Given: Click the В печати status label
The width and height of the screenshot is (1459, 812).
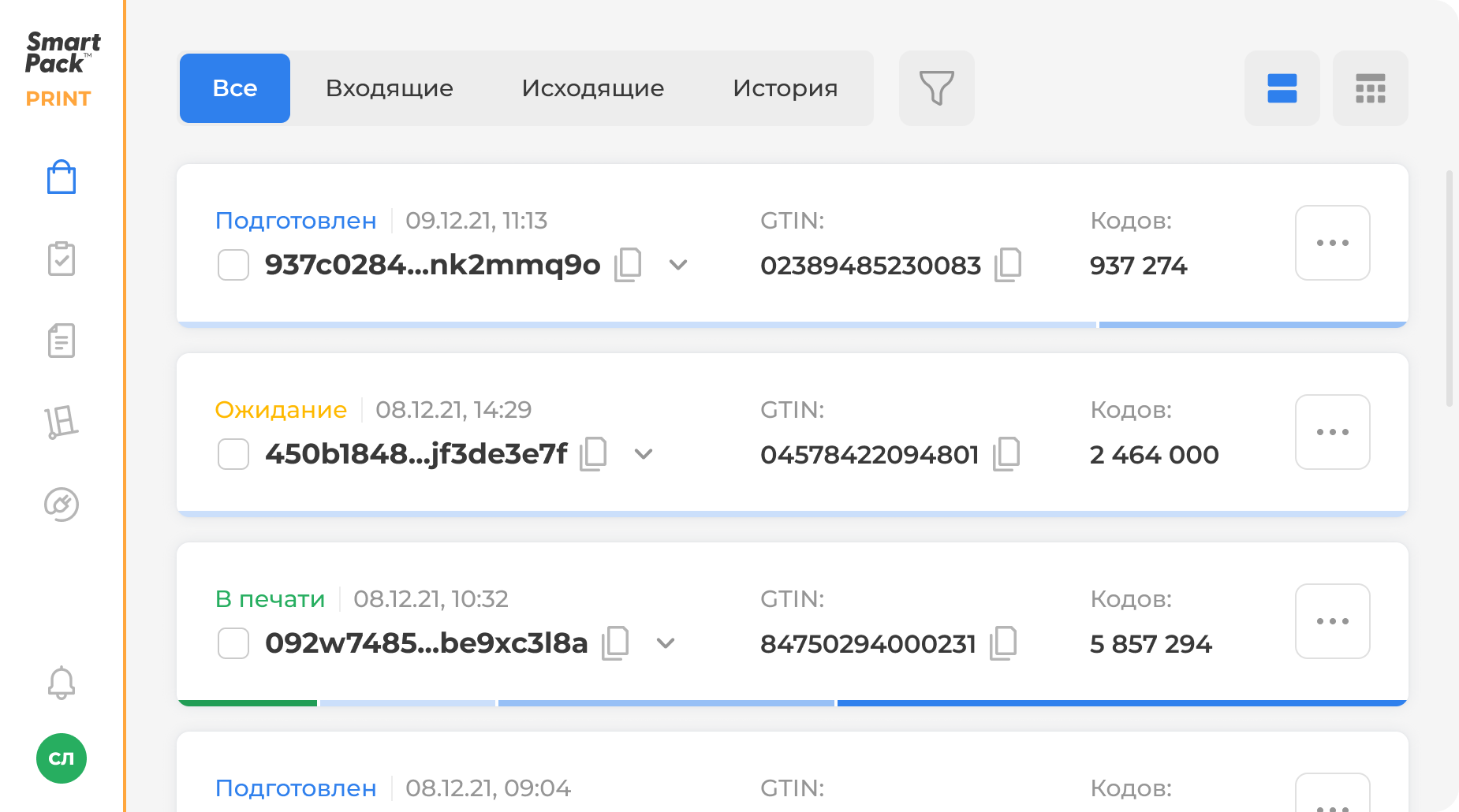Looking at the screenshot, I should pyautogui.click(x=270, y=599).
